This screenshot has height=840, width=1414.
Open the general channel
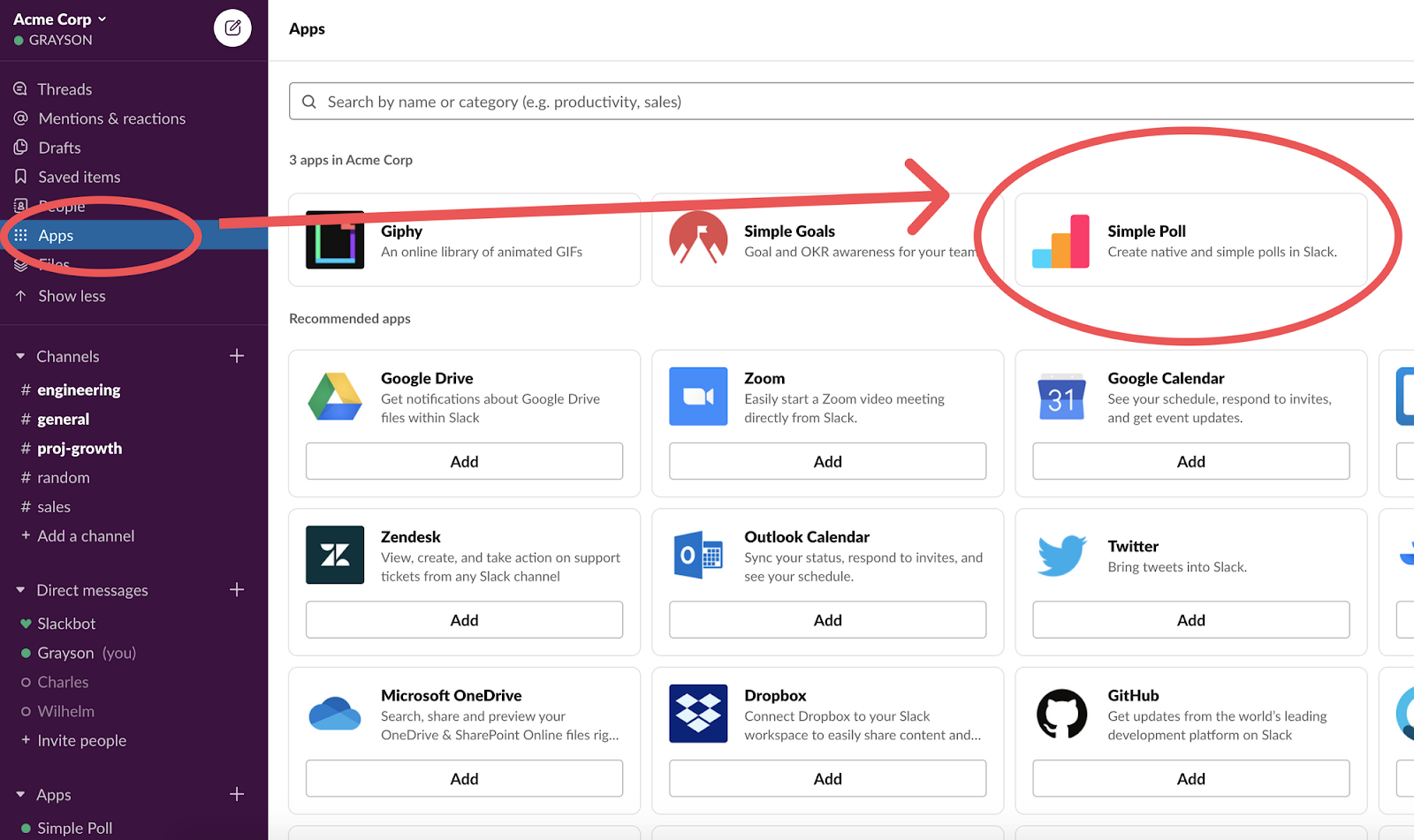pyautogui.click(x=63, y=419)
